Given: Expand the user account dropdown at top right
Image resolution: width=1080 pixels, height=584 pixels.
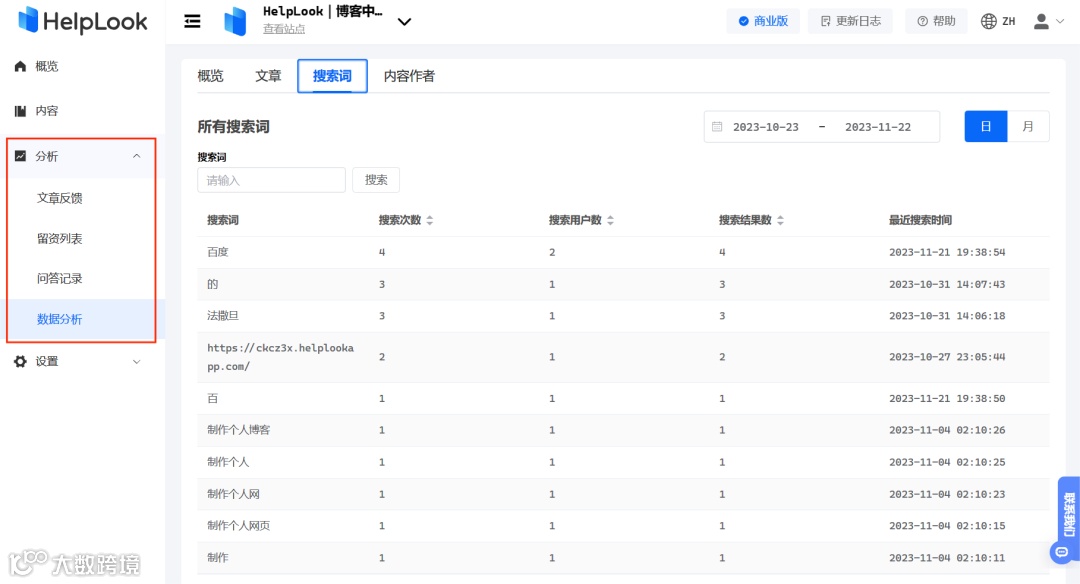Looking at the screenshot, I should 1047,21.
